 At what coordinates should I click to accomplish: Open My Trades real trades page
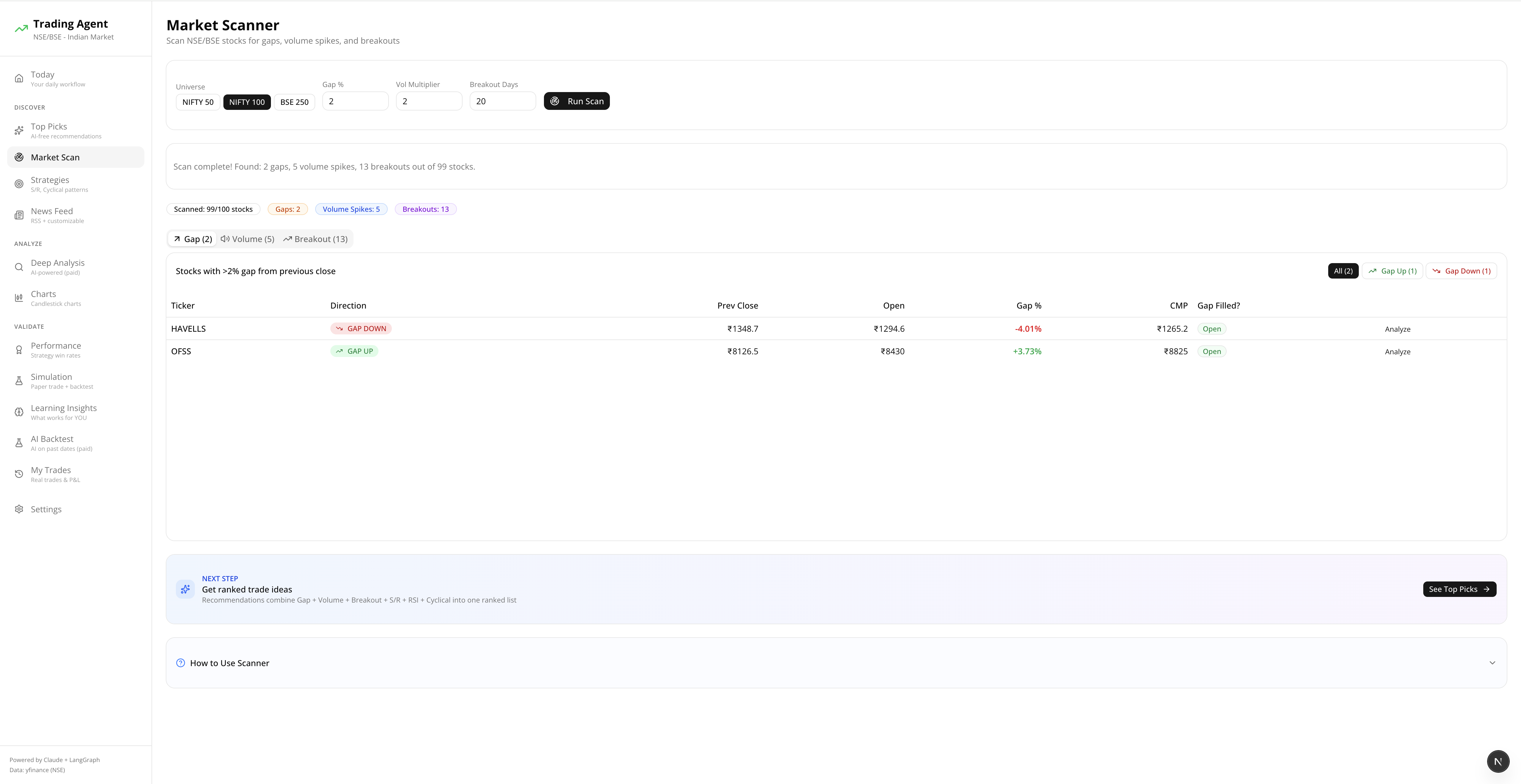tap(51, 473)
